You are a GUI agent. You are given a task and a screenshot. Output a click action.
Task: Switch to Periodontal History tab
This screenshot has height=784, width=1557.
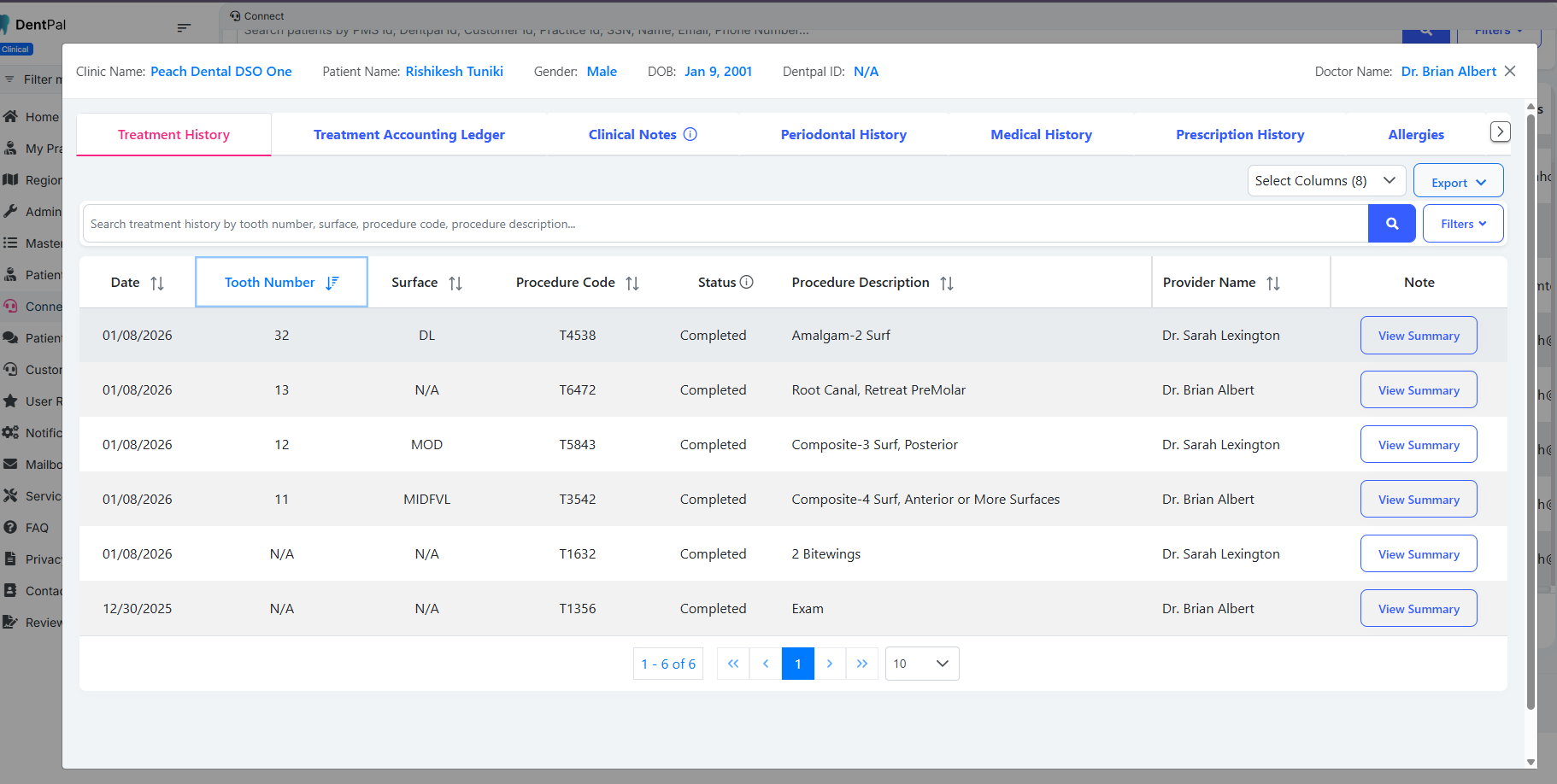(x=843, y=135)
